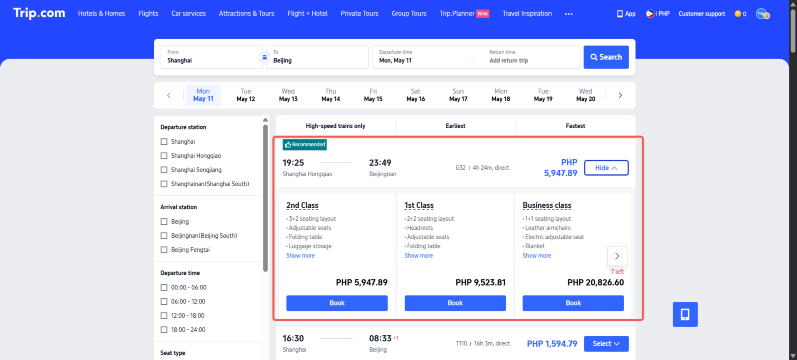This screenshot has height=360, width=797.
Task: Open Private Tours menu
Action: pyautogui.click(x=359, y=14)
